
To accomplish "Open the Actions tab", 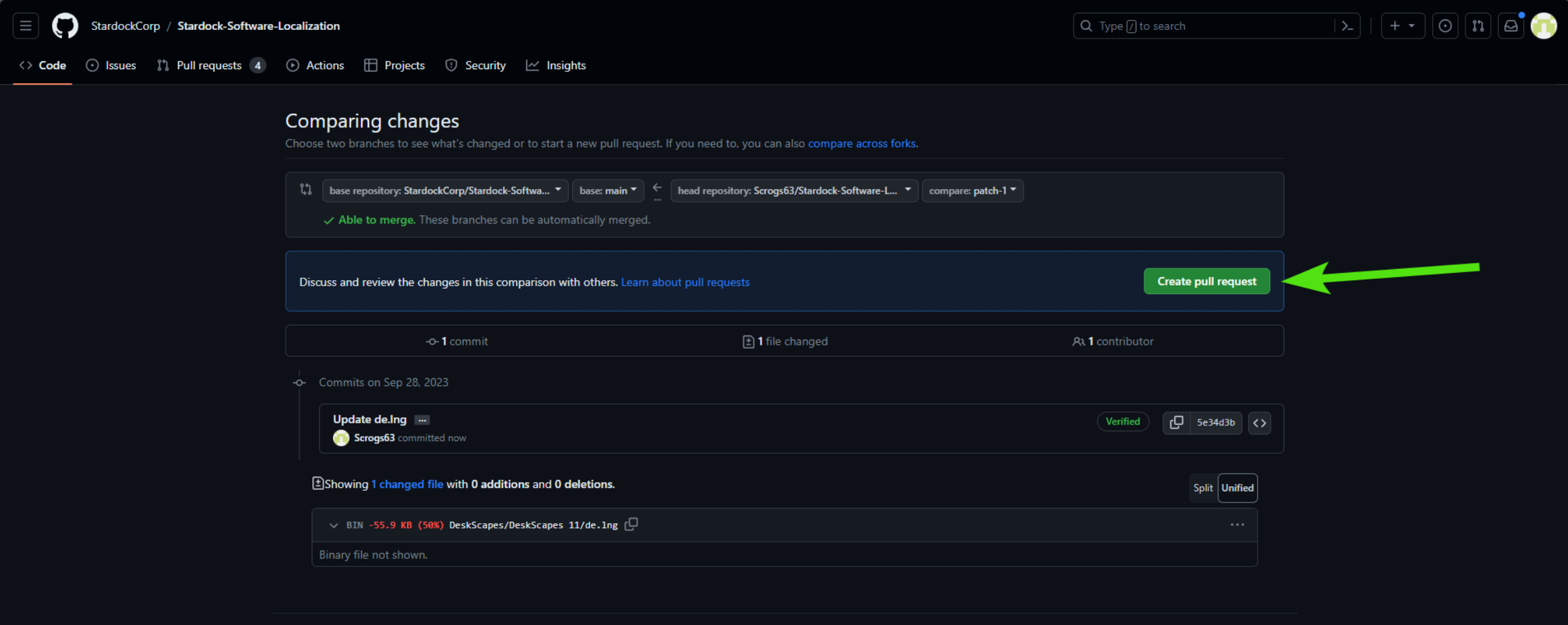I will (x=315, y=65).
